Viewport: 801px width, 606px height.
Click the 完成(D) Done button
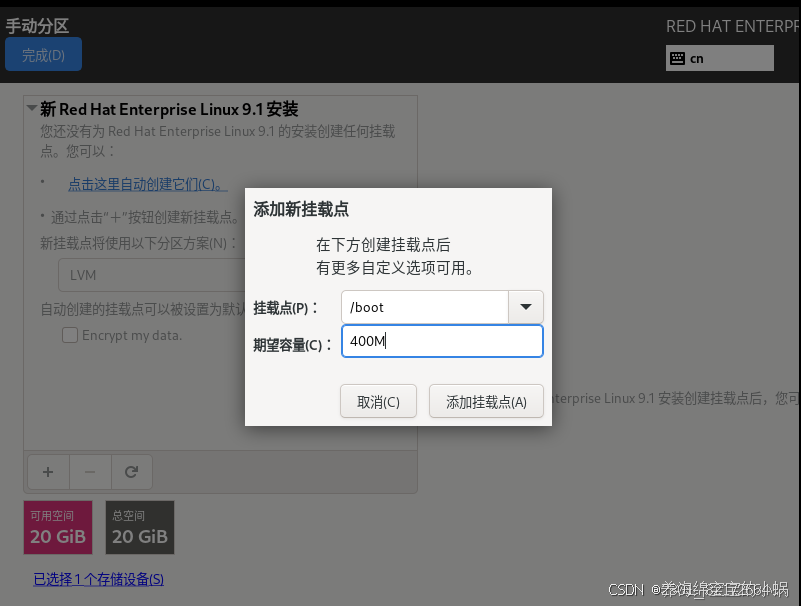coord(43,54)
